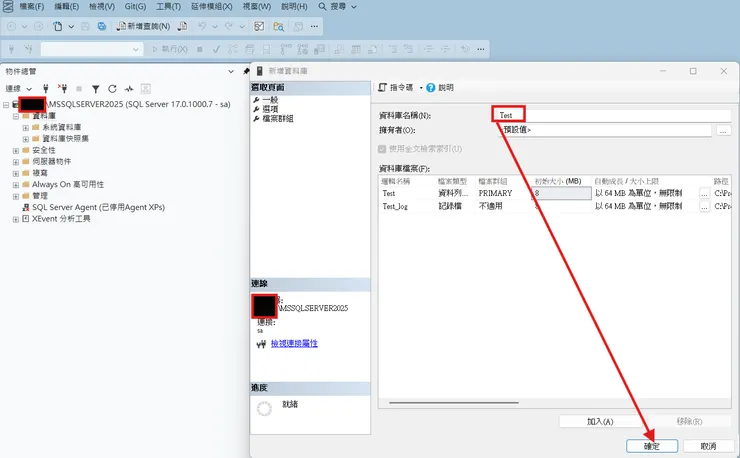The image size is (740, 458).
Task: Click the 說明 help icon in dialog
Action: [x=430, y=87]
